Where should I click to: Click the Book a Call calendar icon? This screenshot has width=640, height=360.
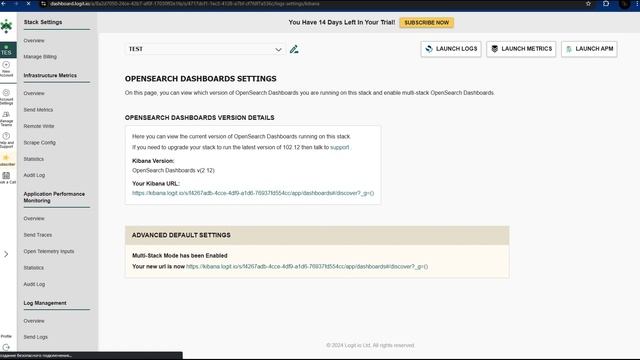coord(6,176)
